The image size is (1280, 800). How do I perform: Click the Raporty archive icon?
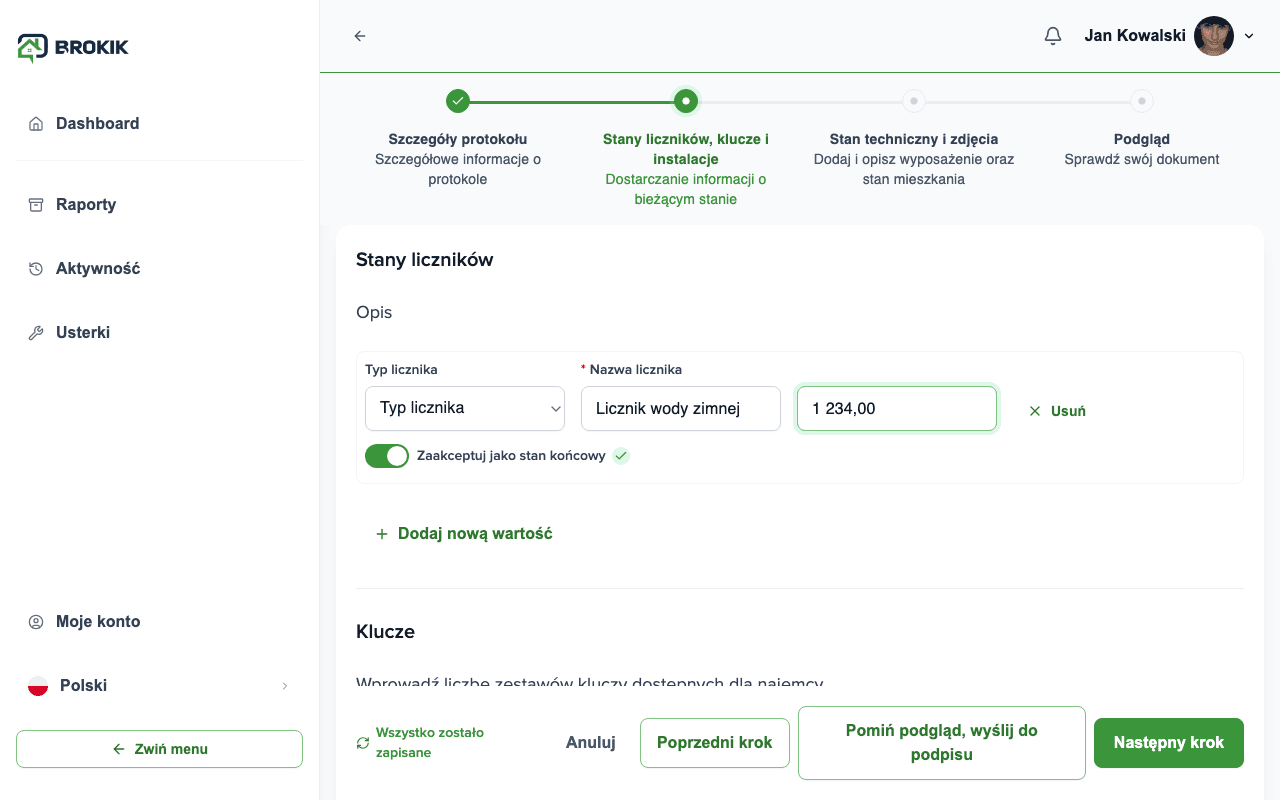(x=36, y=205)
